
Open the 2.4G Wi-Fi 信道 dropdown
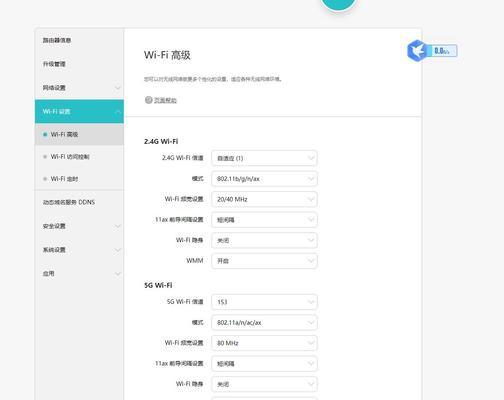[264, 158]
